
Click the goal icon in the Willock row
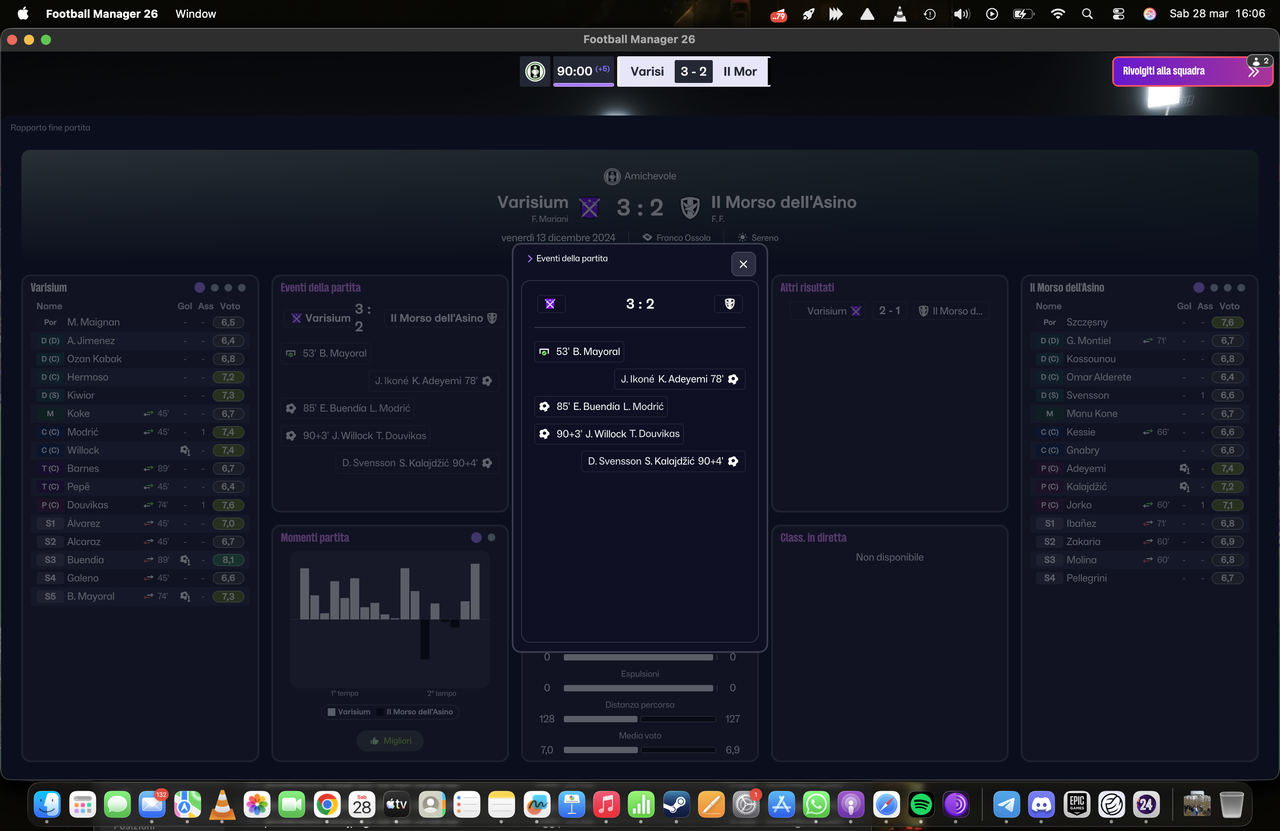[x=185, y=451]
